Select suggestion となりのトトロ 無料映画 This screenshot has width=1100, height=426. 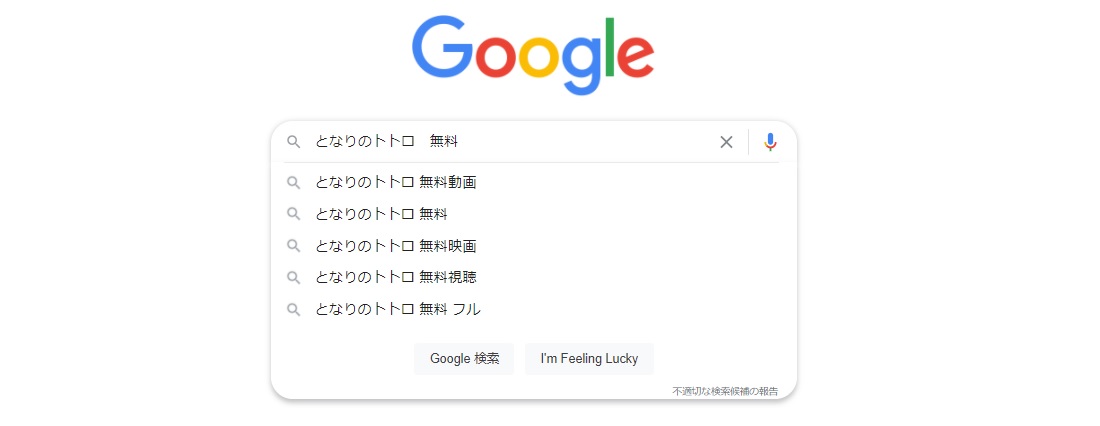[533, 246]
